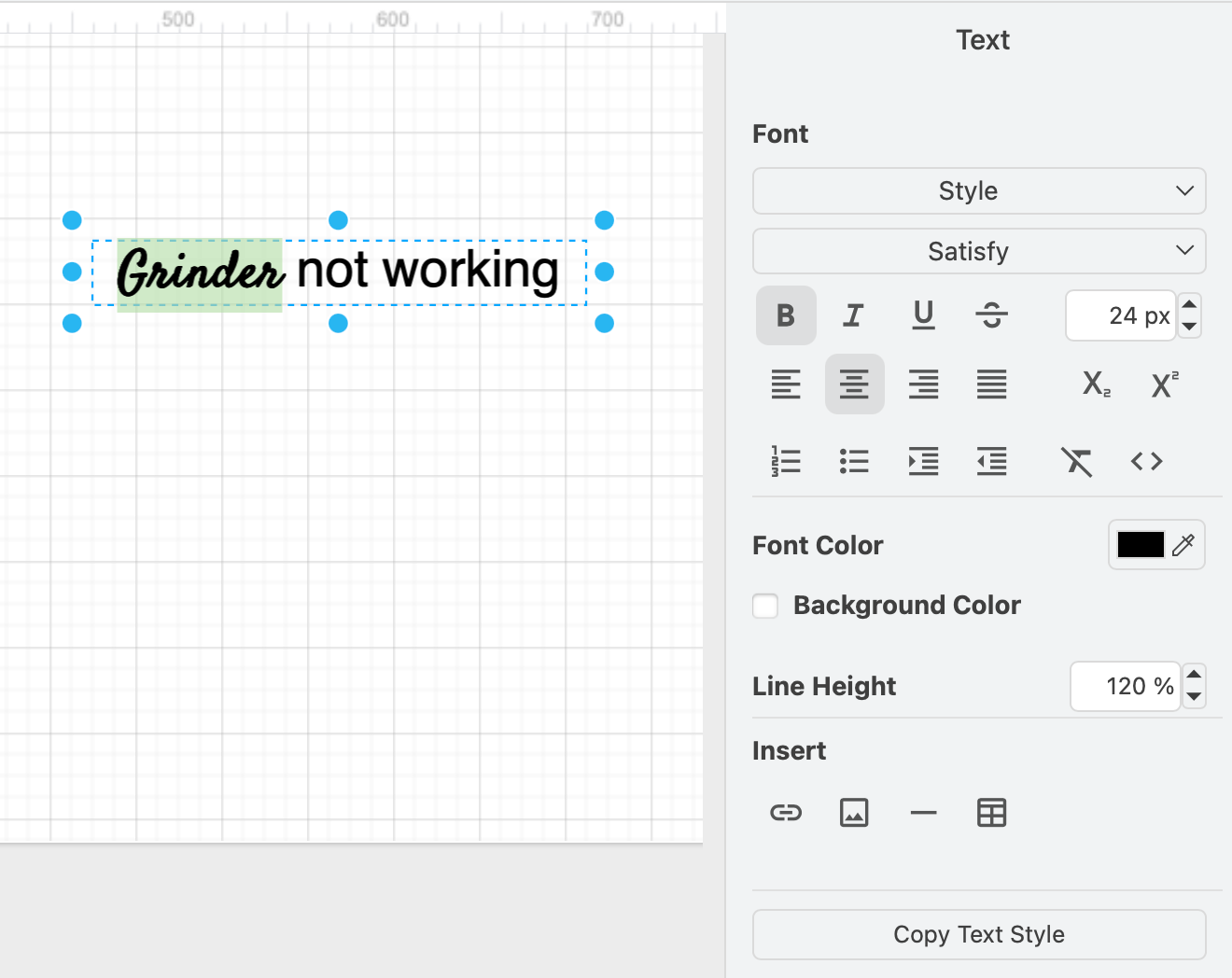Toggle strikethrough formatting
This screenshot has height=978, width=1232.
tap(991, 315)
